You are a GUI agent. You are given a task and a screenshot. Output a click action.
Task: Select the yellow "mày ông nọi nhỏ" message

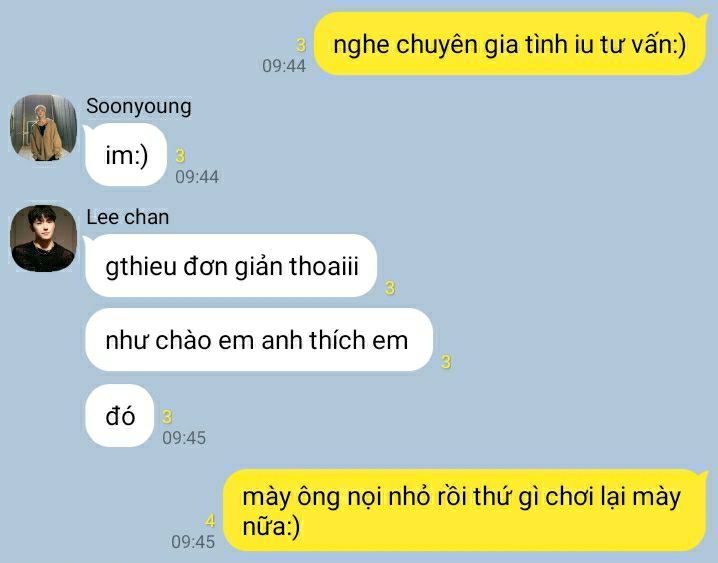465,510
